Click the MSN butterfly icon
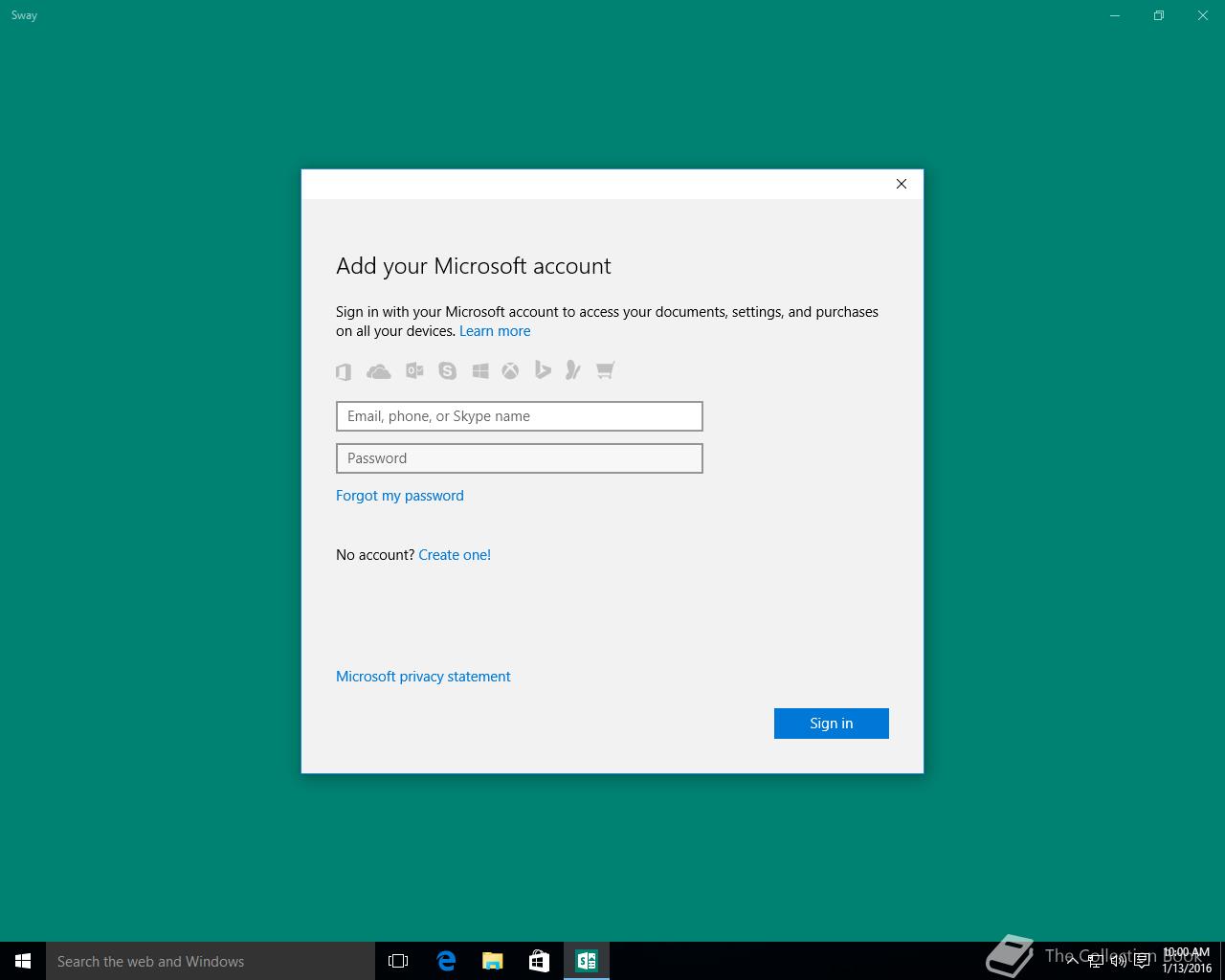This screenshot has height=980, width=1225. pos(573,369)
